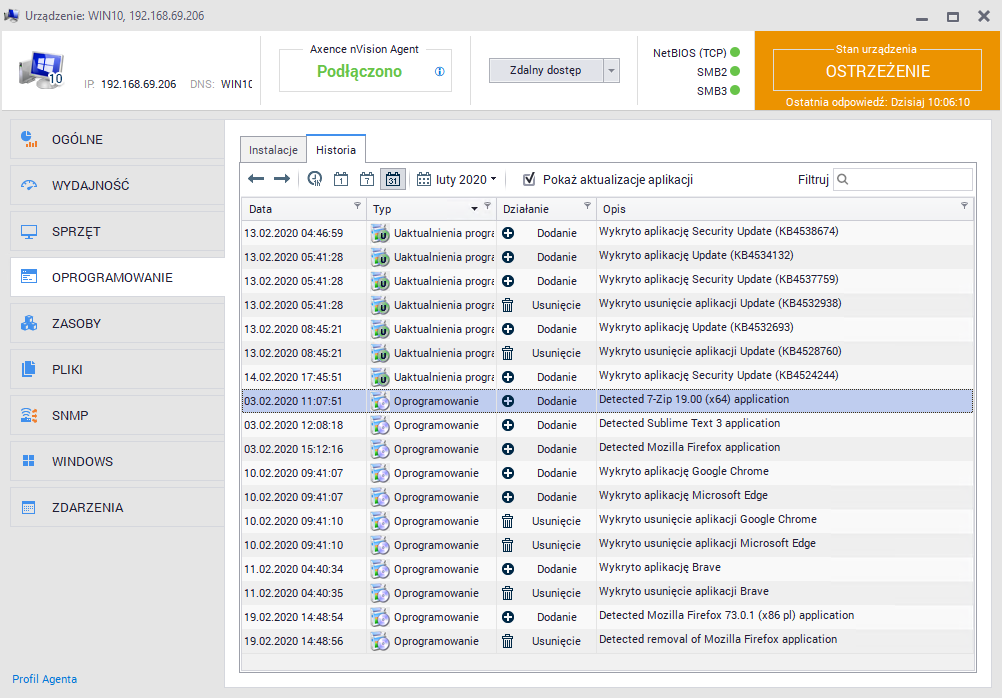The height and width of the screenshot is (698, 1002).
Task: Click the trash icon in Brave removal row
Action: pos(507,593)
